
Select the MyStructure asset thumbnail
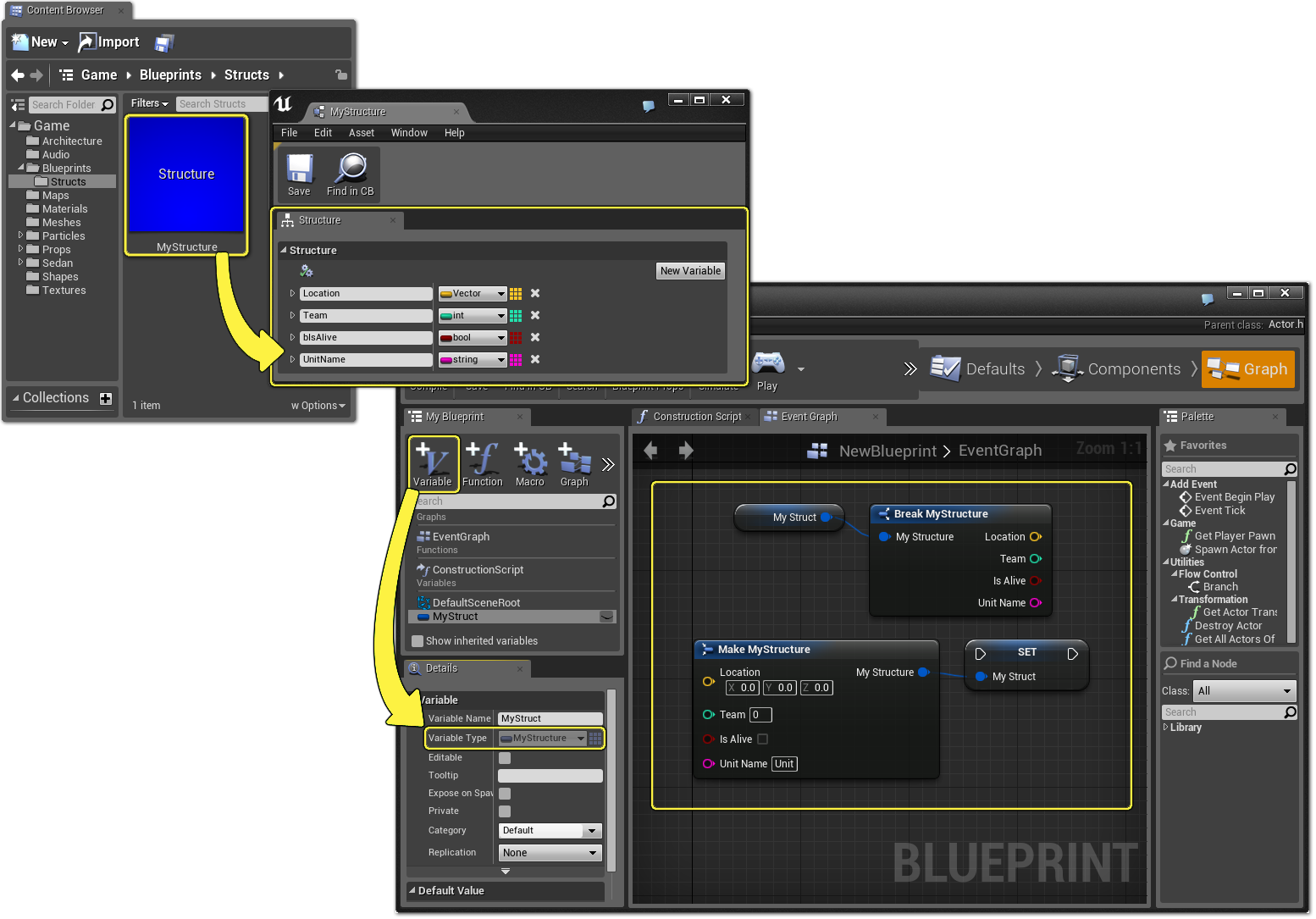[186, 175]
